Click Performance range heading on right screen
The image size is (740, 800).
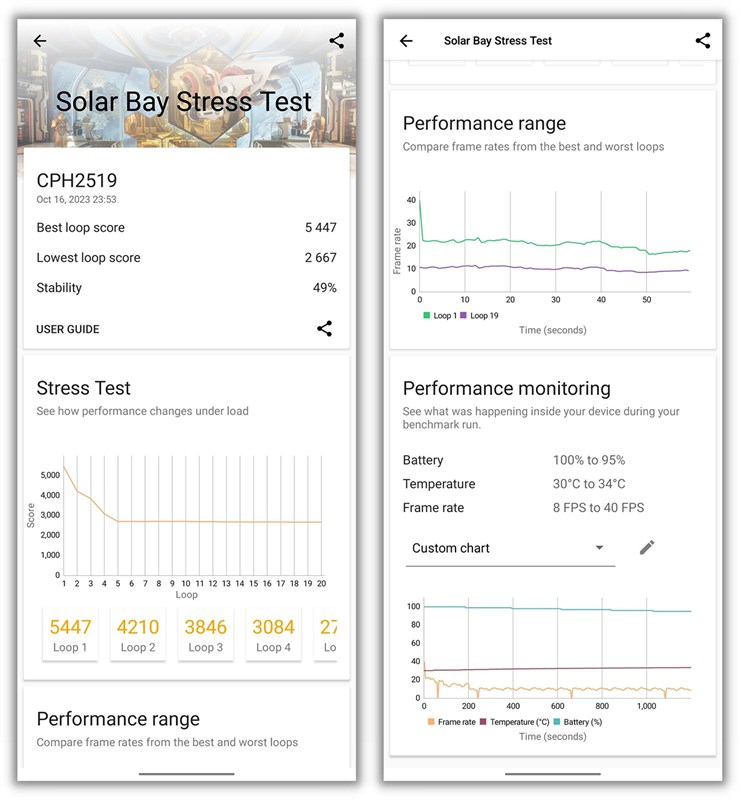click(x=484, y=123)
